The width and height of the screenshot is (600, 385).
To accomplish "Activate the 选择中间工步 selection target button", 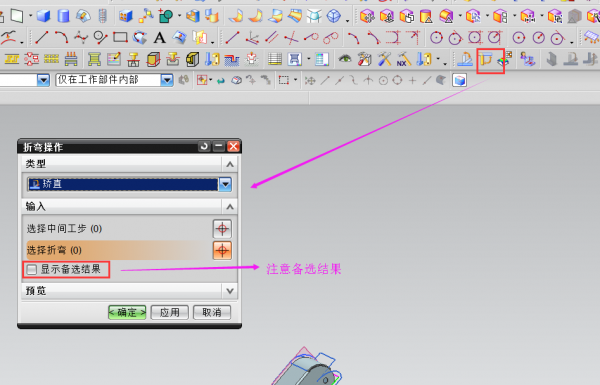I will [222, 229].
